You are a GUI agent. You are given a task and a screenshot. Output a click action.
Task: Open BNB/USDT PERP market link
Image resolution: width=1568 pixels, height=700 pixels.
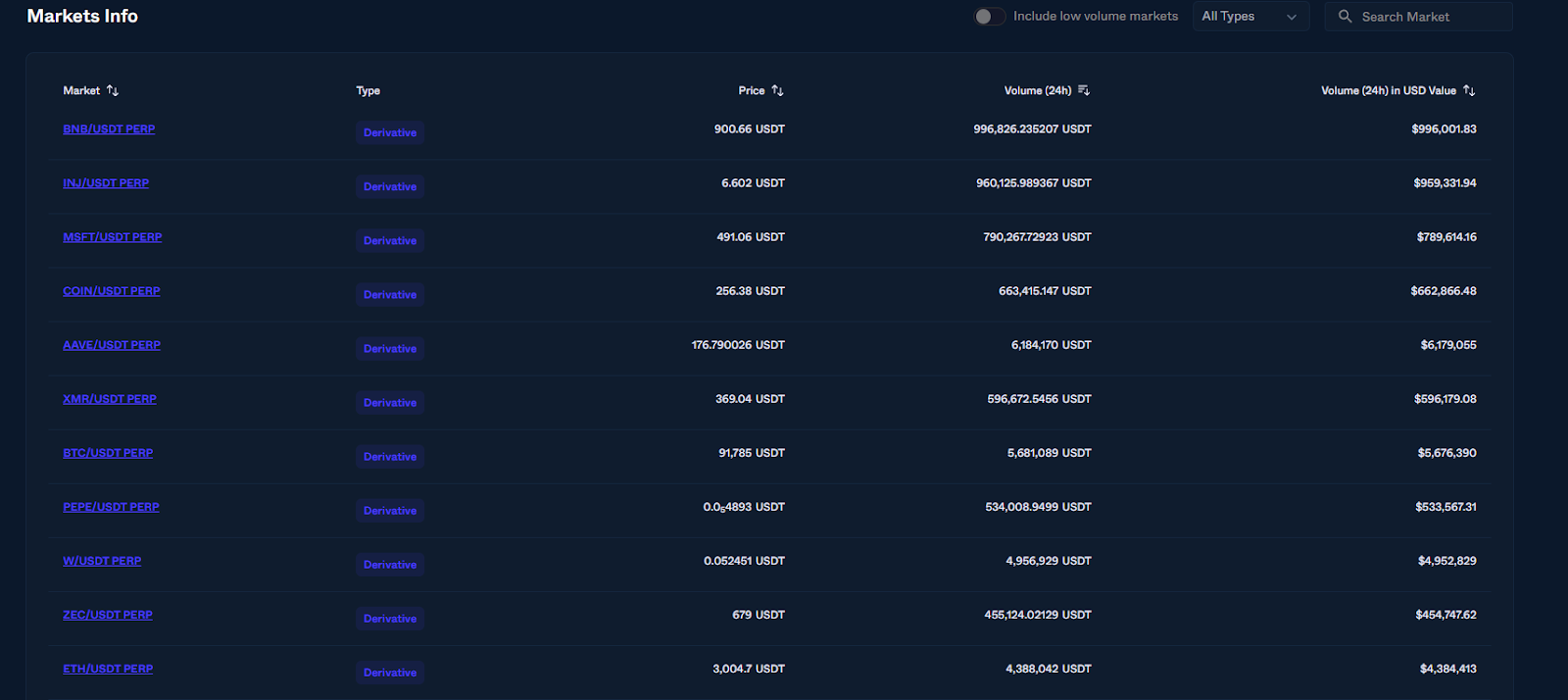click(x=109, y=129)
